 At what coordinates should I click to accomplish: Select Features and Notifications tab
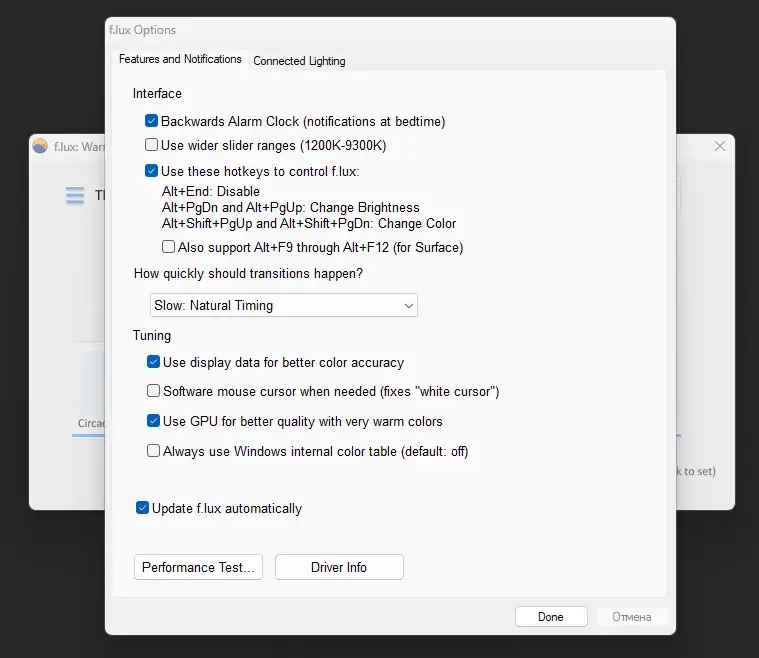[x=180, y=59]
